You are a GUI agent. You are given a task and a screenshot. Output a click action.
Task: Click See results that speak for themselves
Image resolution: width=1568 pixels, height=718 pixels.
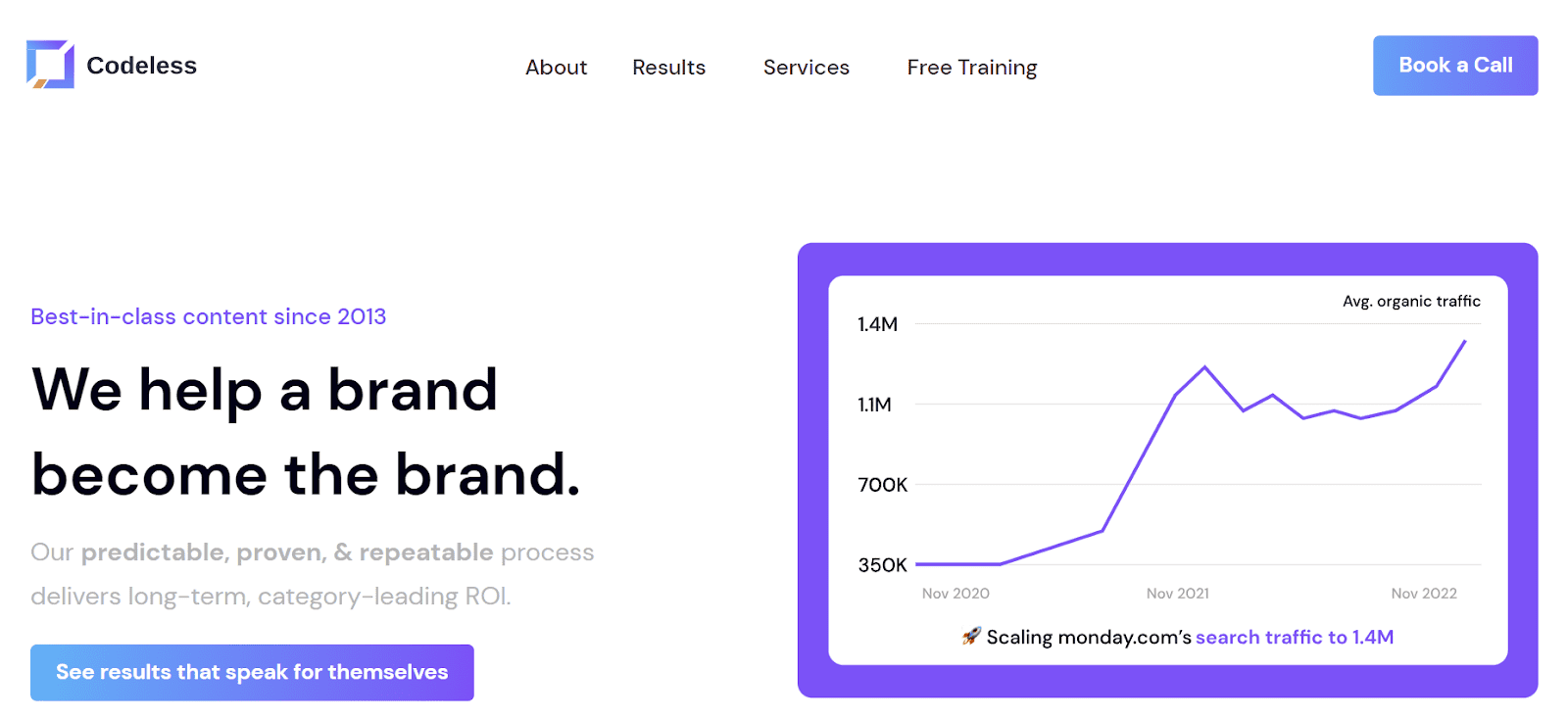click(252, 672)
